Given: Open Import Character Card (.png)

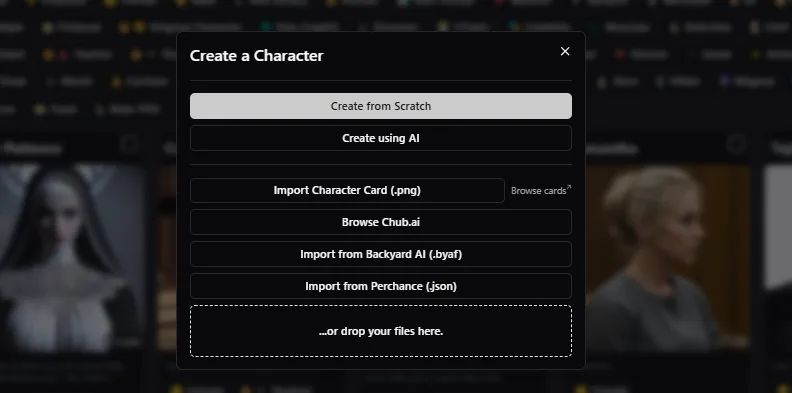Looking at the screenshot, I should coord(347,190).
